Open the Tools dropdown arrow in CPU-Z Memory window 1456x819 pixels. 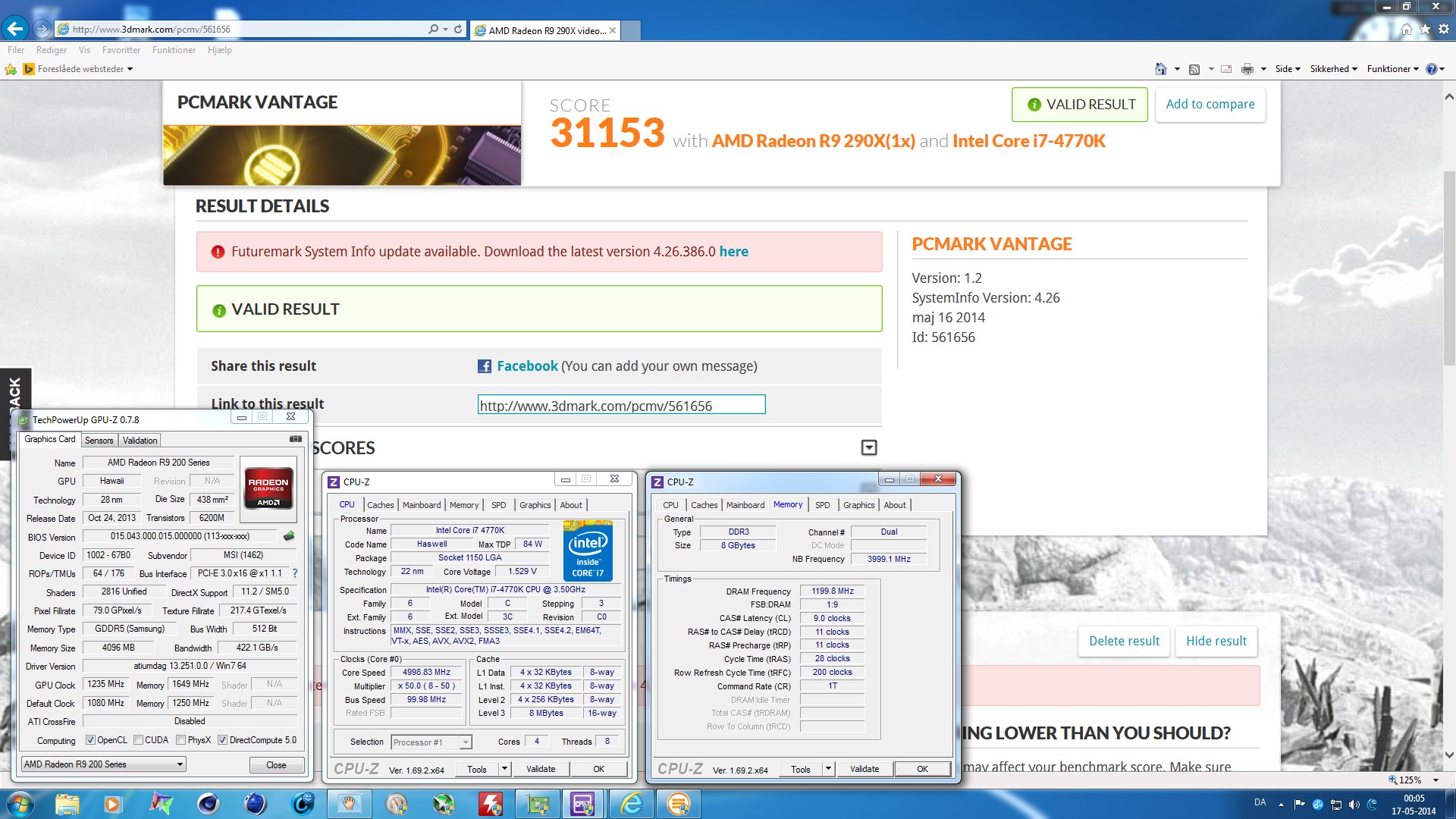point(828,769)
